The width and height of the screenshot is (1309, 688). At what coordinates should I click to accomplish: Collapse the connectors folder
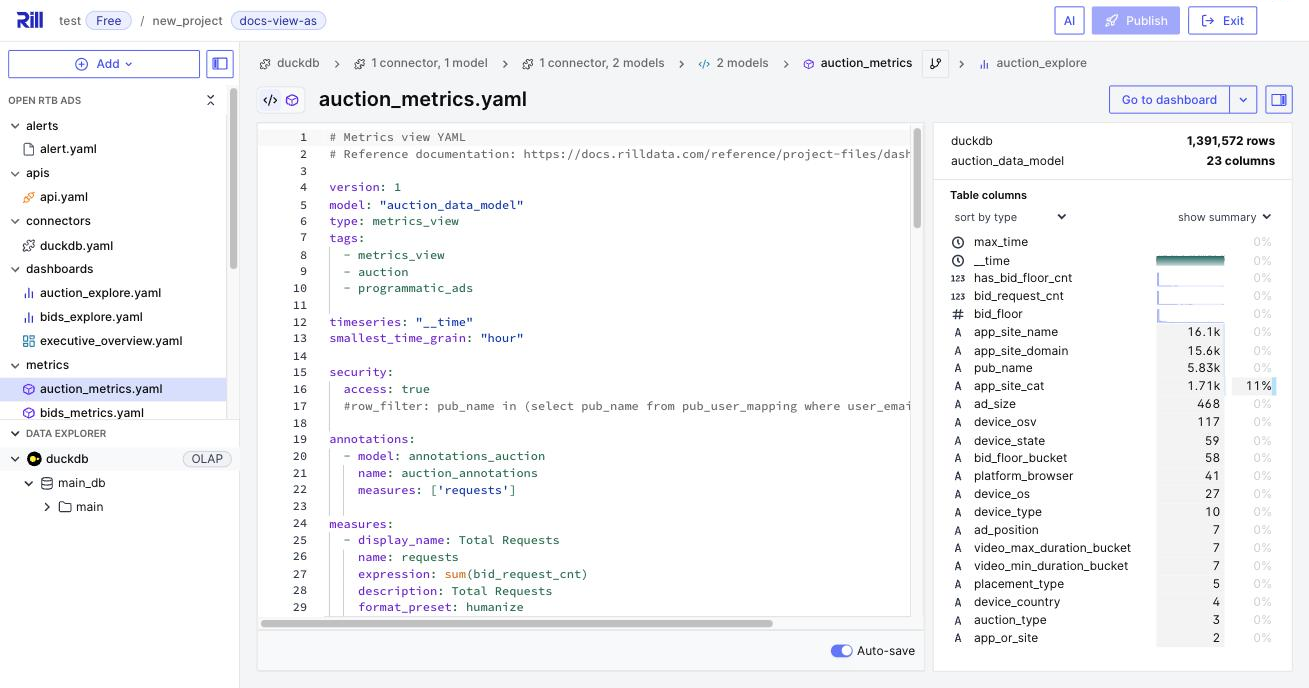point(15,221)
